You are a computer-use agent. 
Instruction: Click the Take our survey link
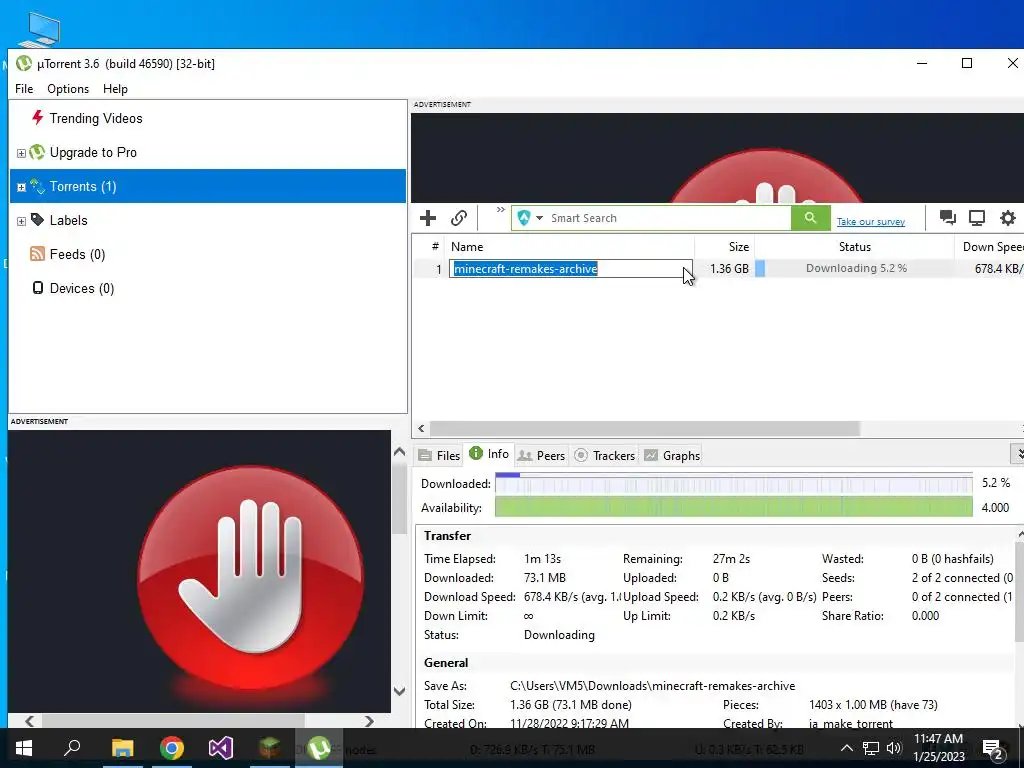[x=871, y=221]
